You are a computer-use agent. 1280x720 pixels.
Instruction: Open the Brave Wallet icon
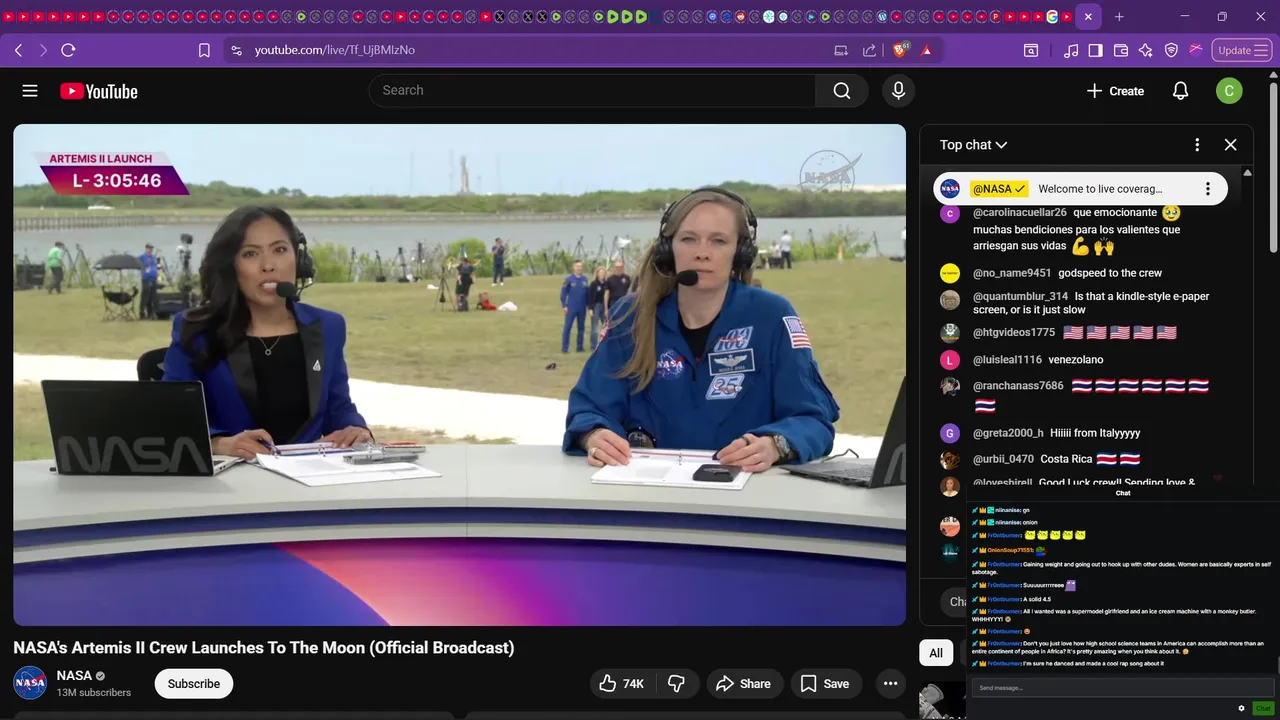pos(1121,50)
